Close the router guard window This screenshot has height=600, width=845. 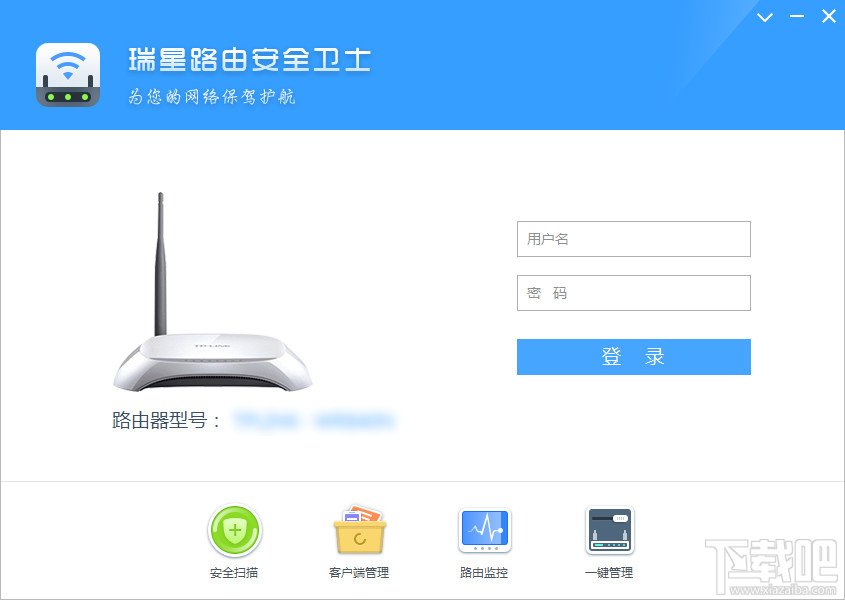[x=829, y=17]
